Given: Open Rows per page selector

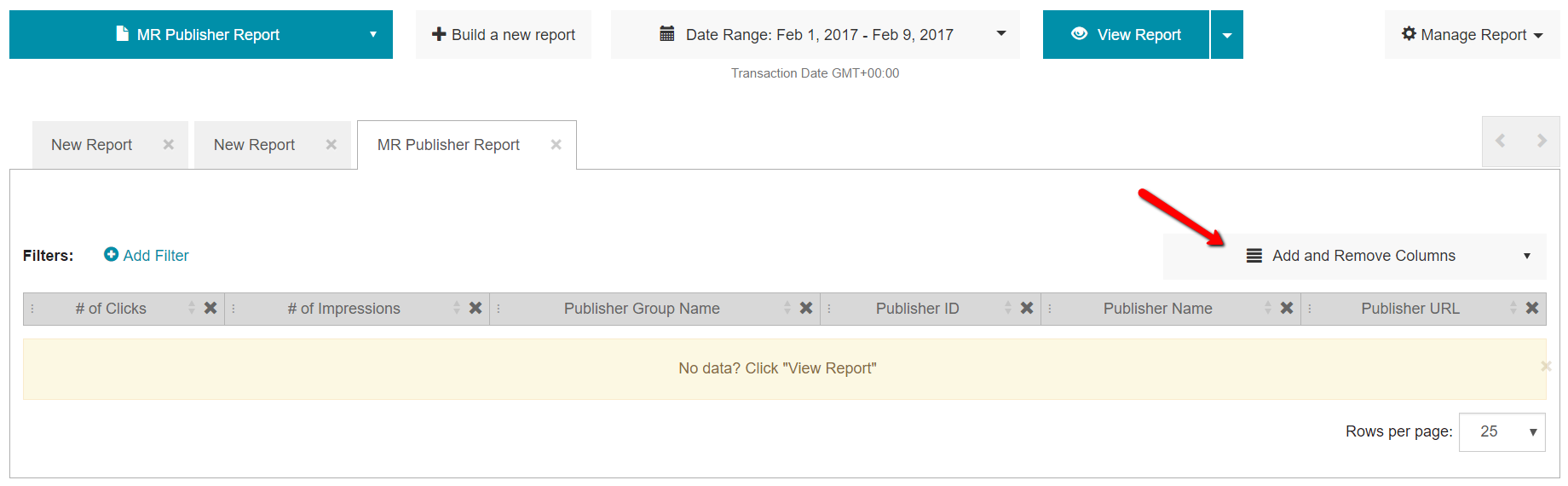Looking at the screenshot, I should click(x=1502, y=432).
